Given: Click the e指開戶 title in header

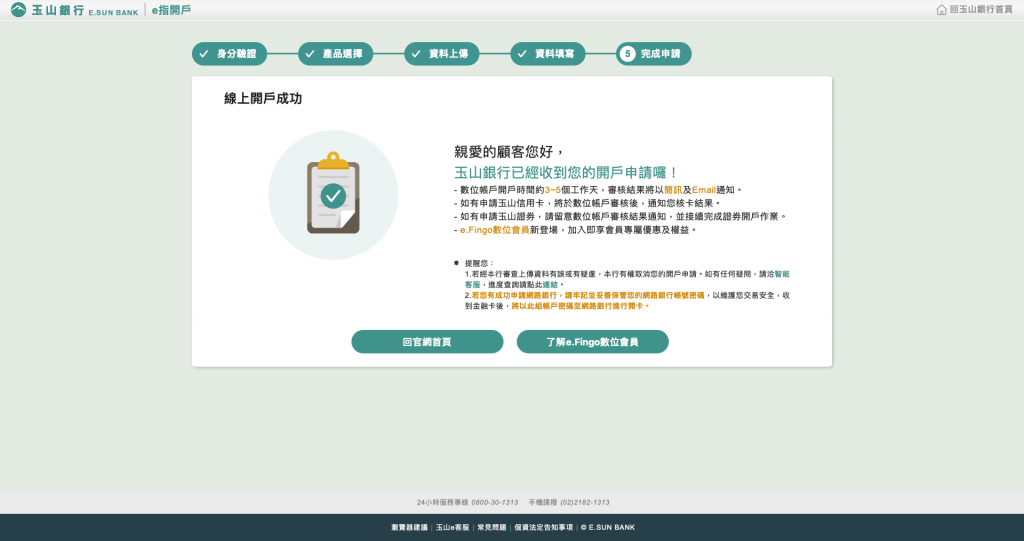Looking at the screenshot, I should (x=171, y=10).
